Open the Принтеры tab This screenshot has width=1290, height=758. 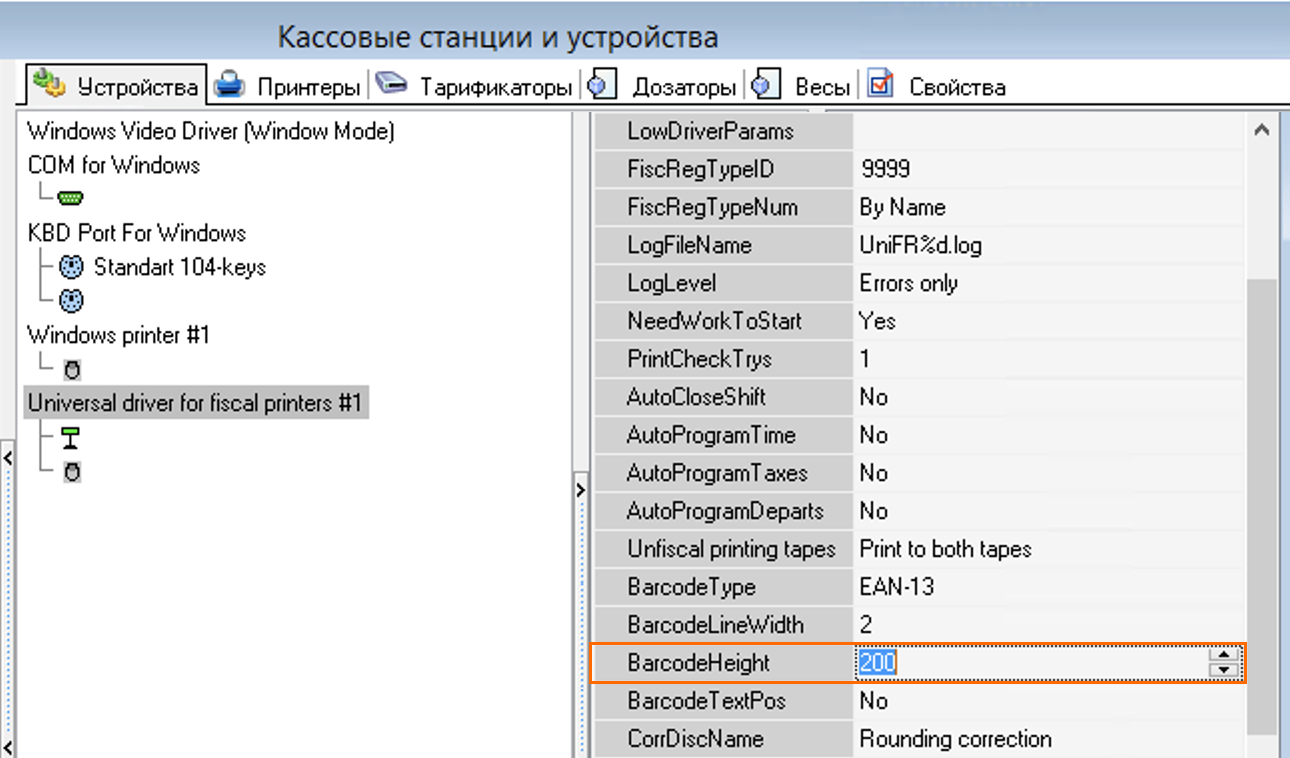pyautogui.click(x=290, y=87)
